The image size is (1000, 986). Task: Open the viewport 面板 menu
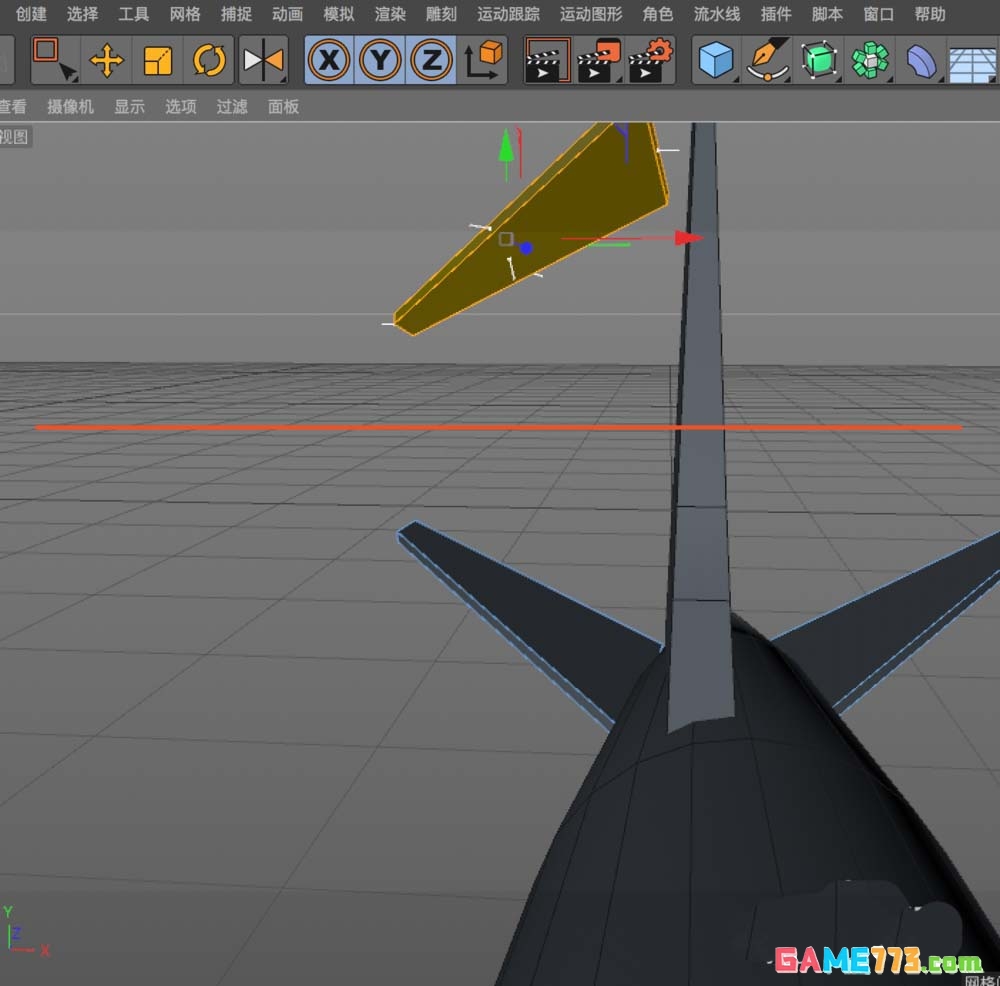tap(283, 107)
